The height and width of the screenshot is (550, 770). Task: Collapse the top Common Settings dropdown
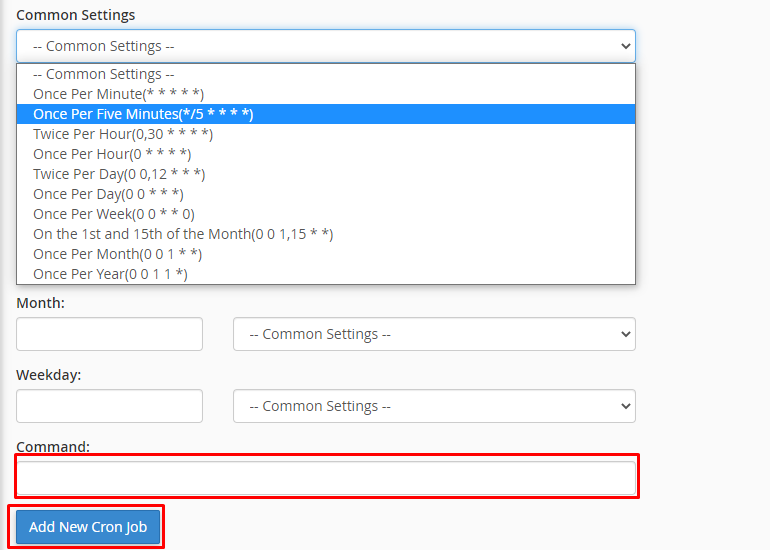325,46
